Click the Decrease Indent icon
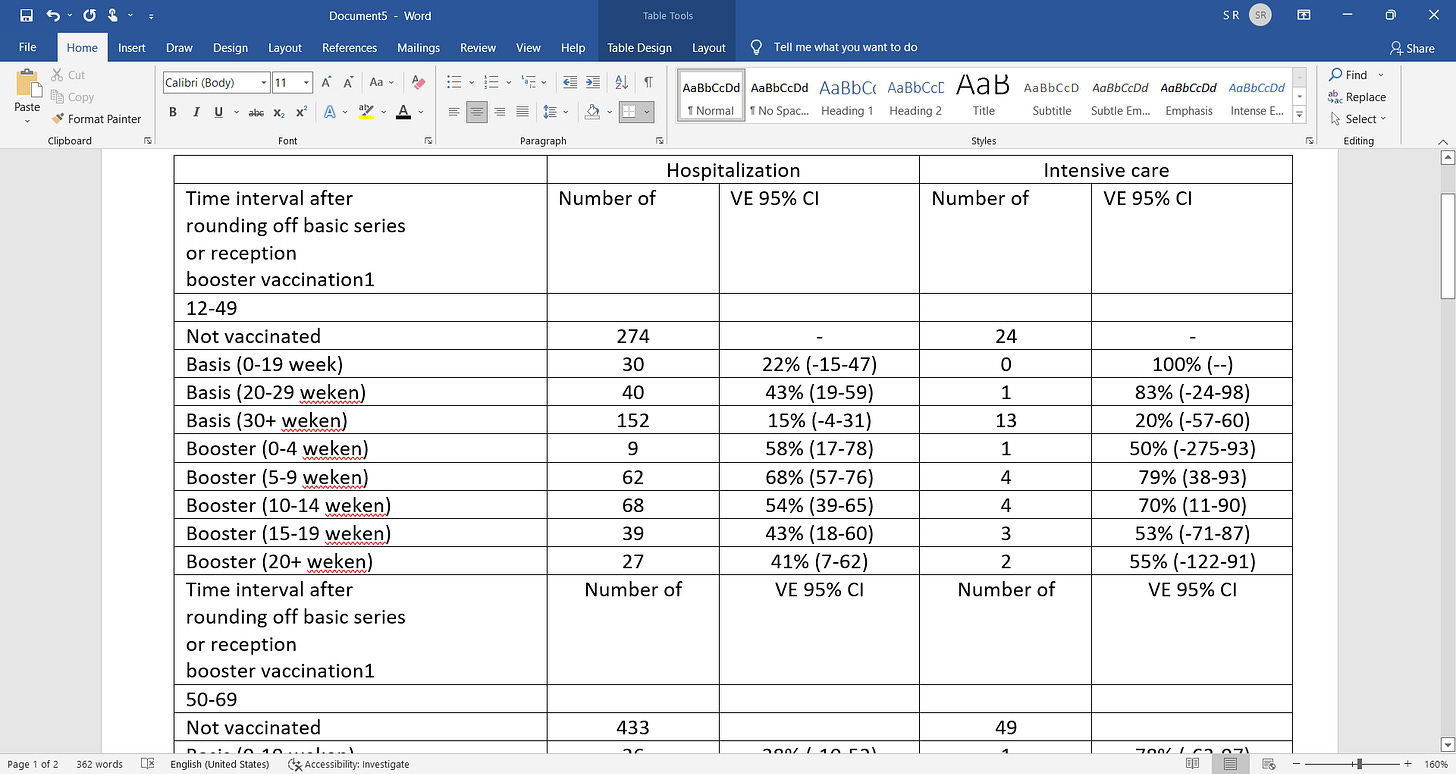Screen dimensions: 1456x774 570,83
